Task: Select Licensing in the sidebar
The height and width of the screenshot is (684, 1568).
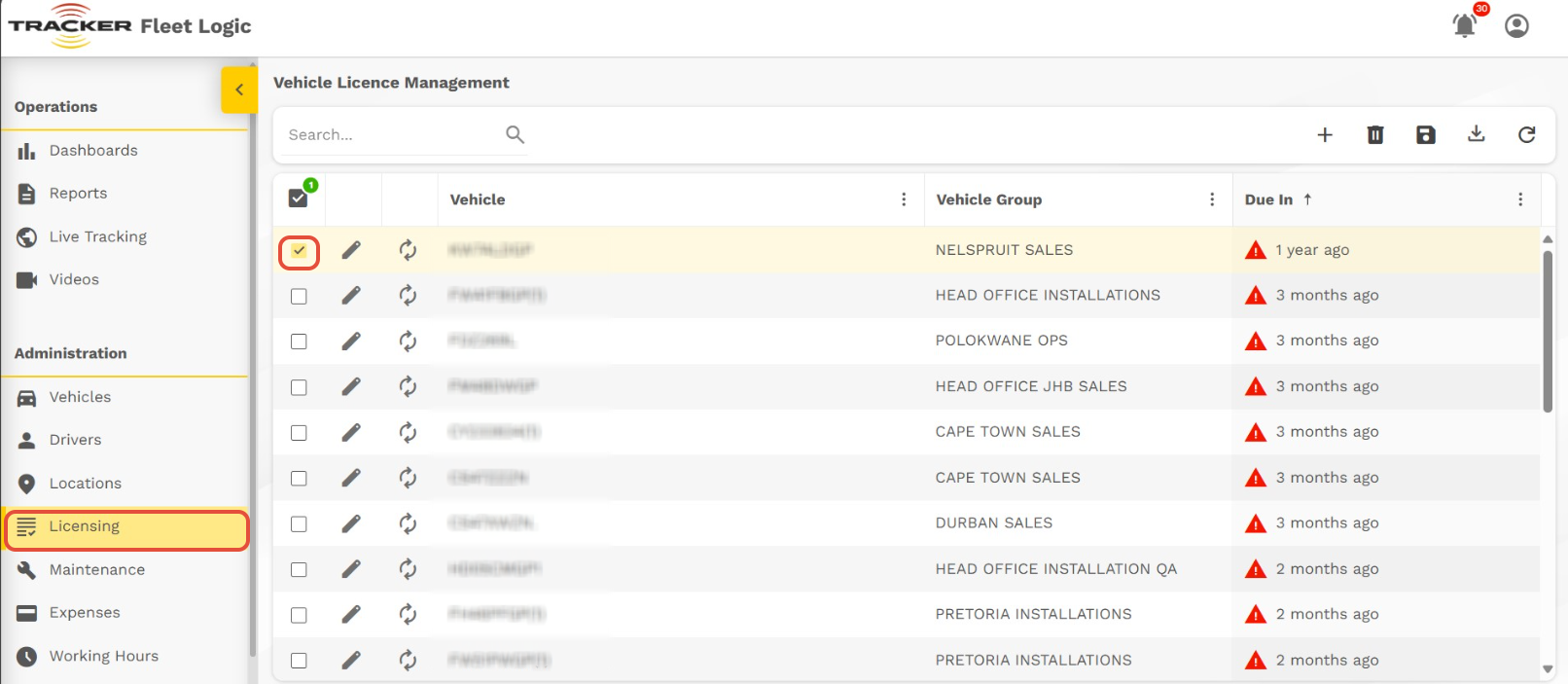Action: click(126, 529)
